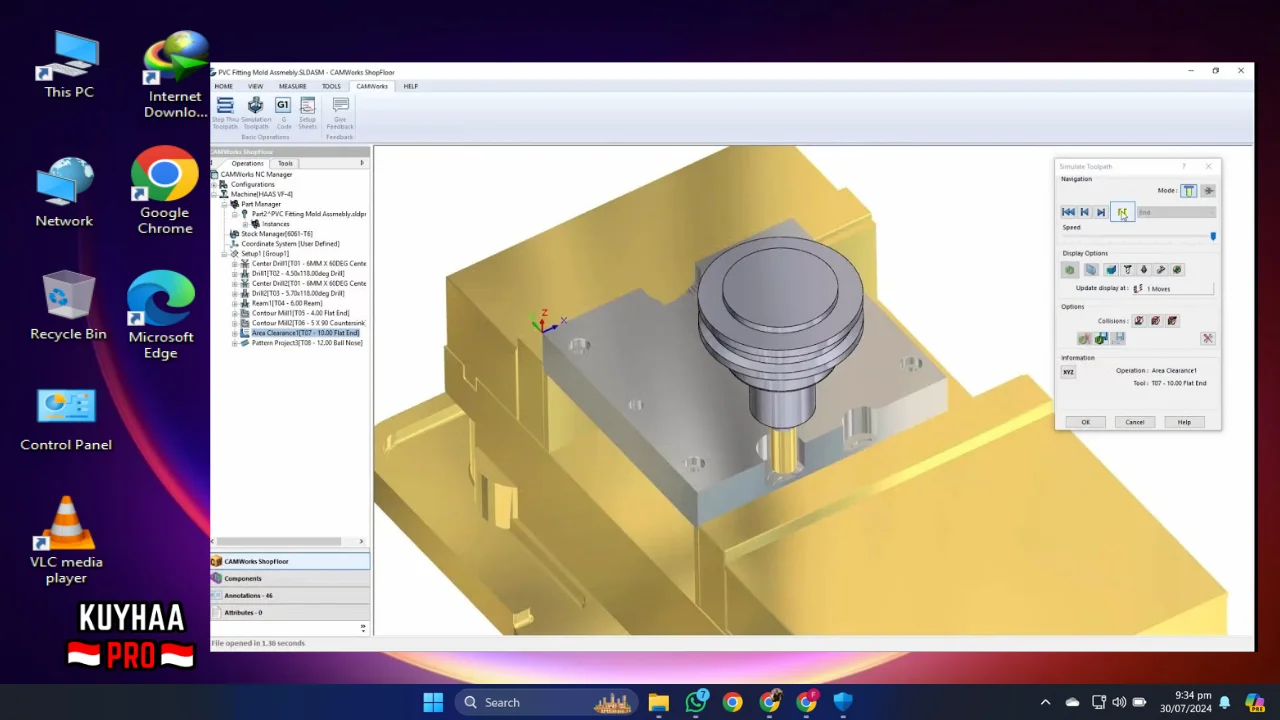The height and width of the screenshot is (720, 1280).
Task: Click the question mark in dialog title bar
Action: pyautogui.click(x=1184, y=166)
